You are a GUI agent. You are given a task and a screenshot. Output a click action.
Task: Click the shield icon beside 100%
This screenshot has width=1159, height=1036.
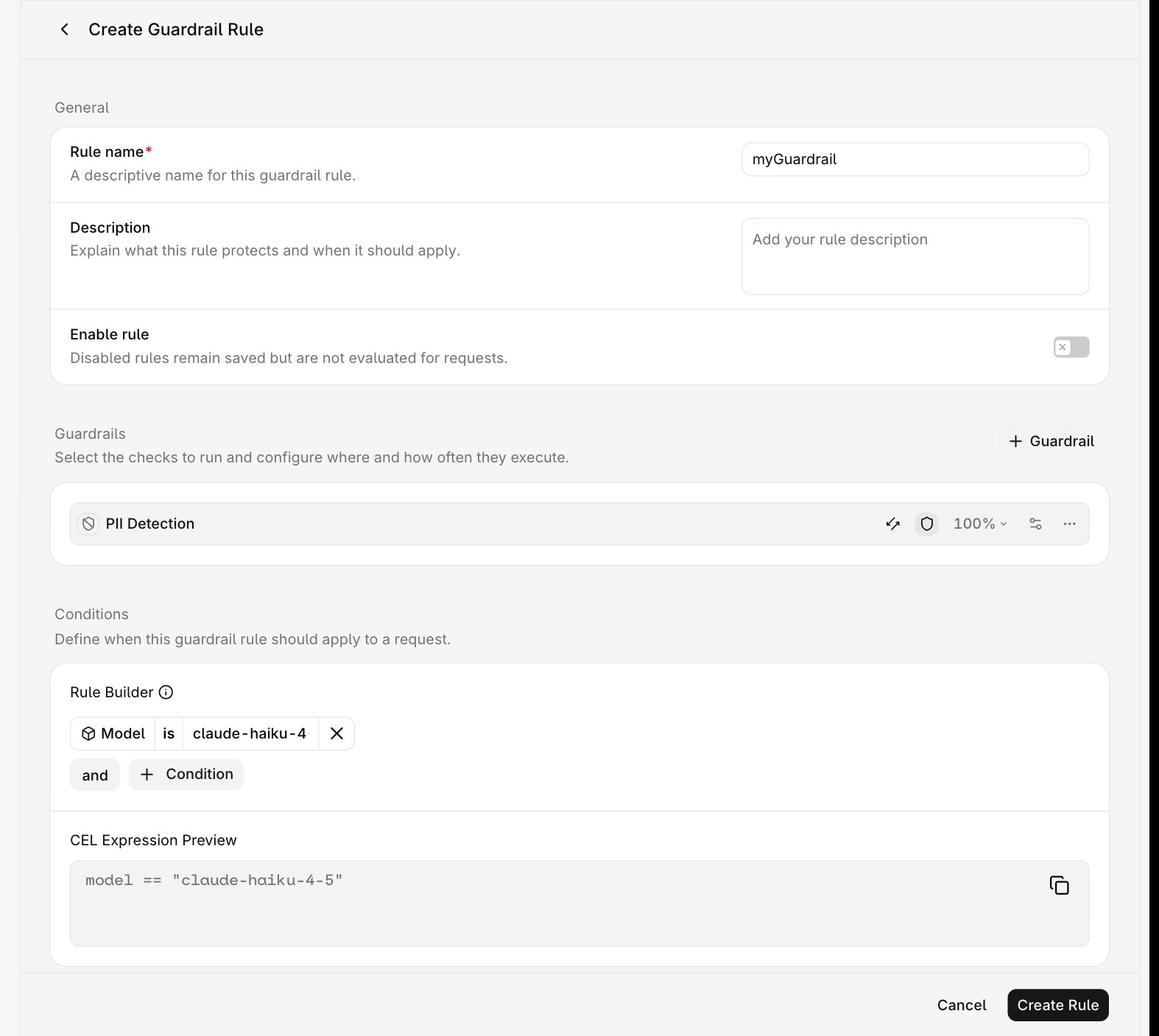click(927, 524)
